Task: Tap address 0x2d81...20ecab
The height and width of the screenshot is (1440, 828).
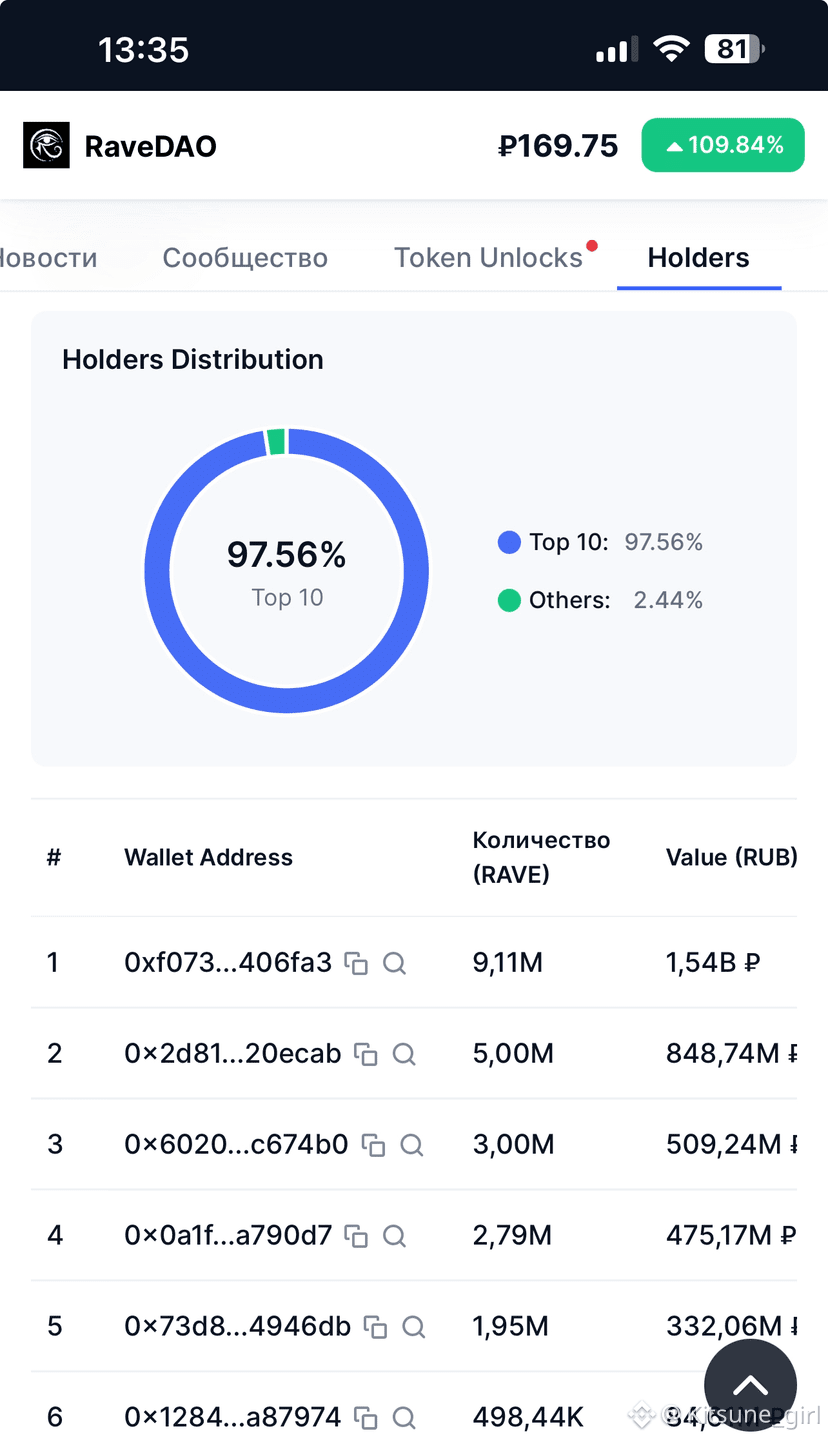Action: pos(233,1054)
